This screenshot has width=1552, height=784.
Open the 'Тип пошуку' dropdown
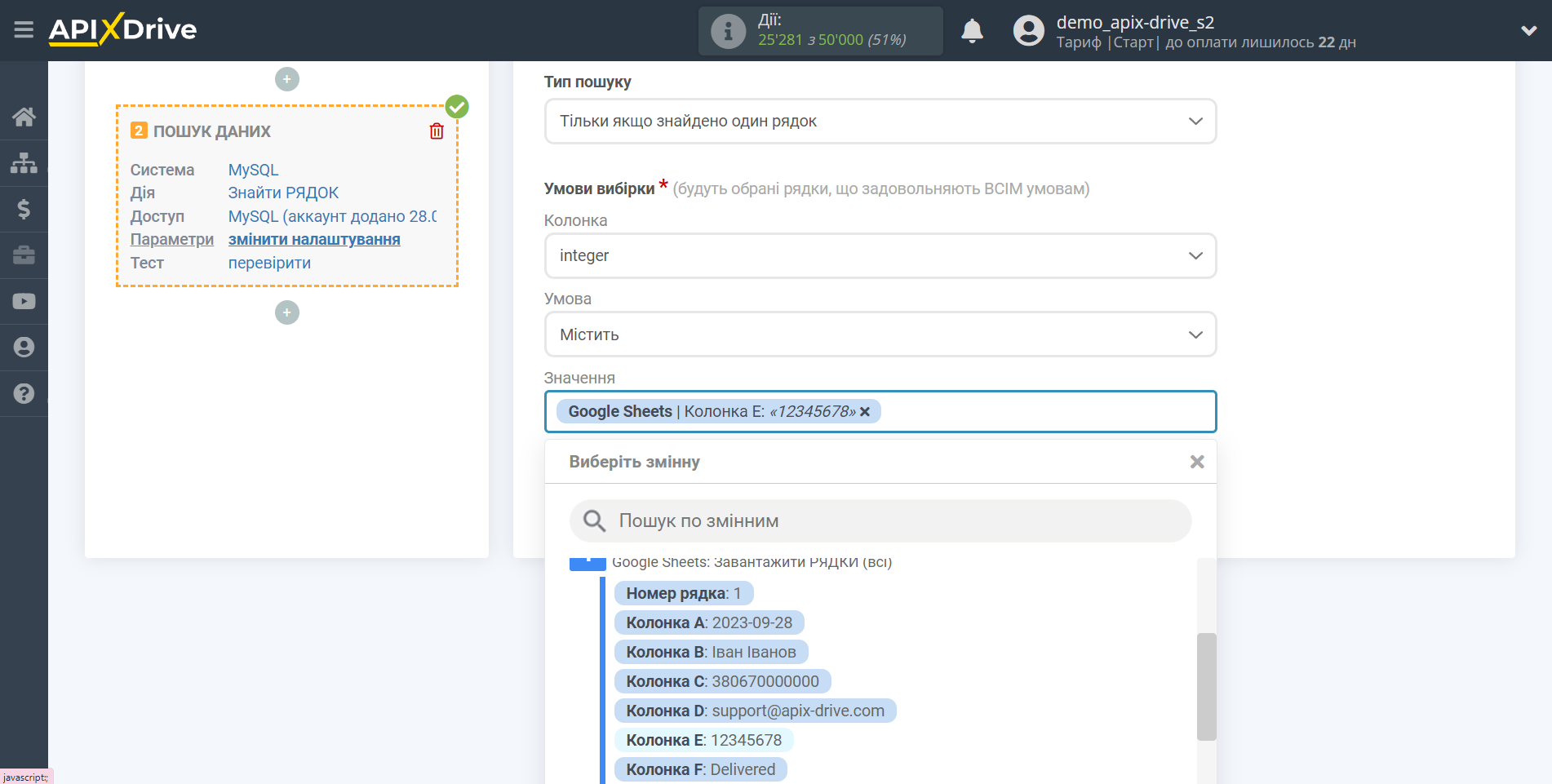(x=880, y=121)
